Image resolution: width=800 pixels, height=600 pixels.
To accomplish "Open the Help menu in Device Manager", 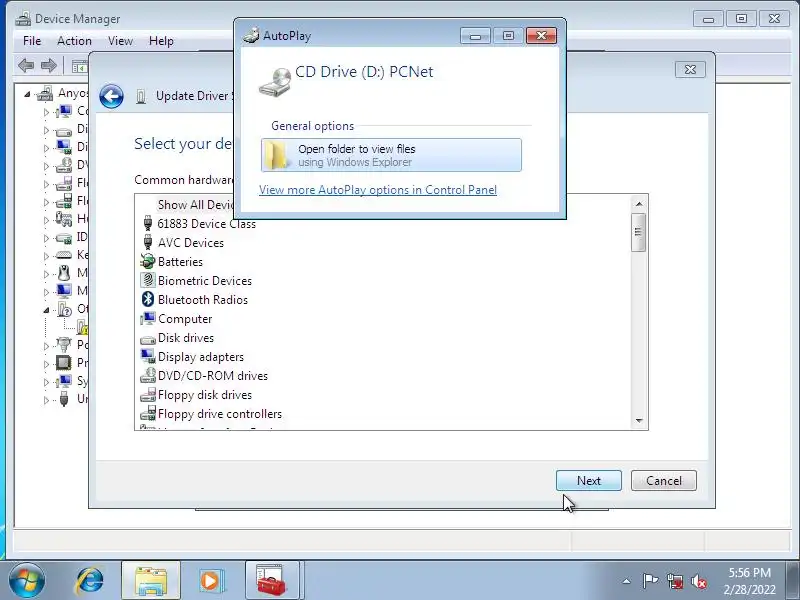I will pos(161,41).
